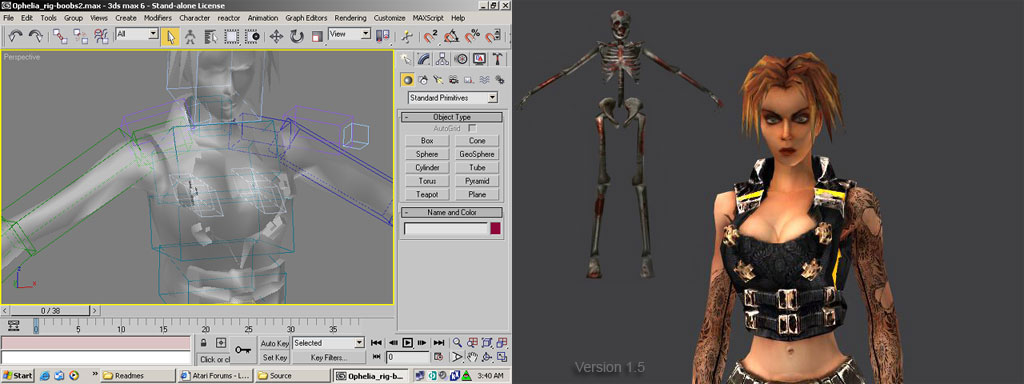Open the Rendering menu

click(350, 18)
